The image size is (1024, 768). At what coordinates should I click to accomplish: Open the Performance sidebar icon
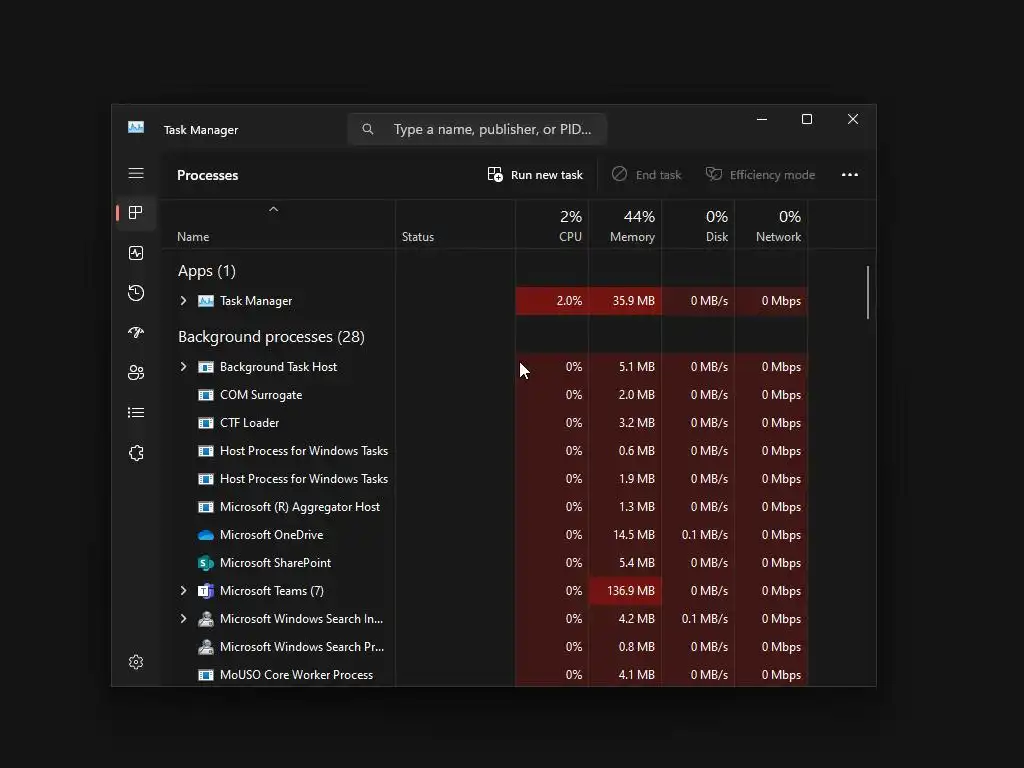pos(136,253)
